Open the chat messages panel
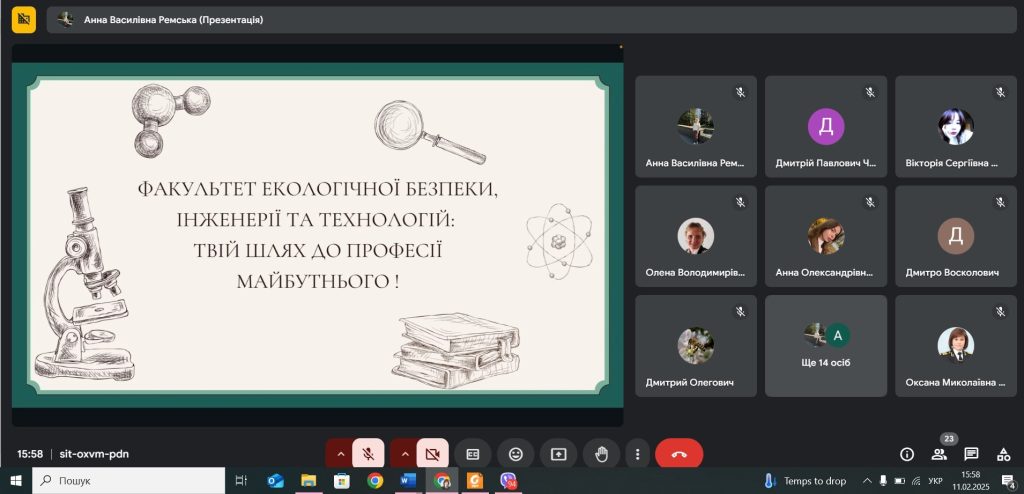This screenshot has height=494, width=1024. point(971,454)
